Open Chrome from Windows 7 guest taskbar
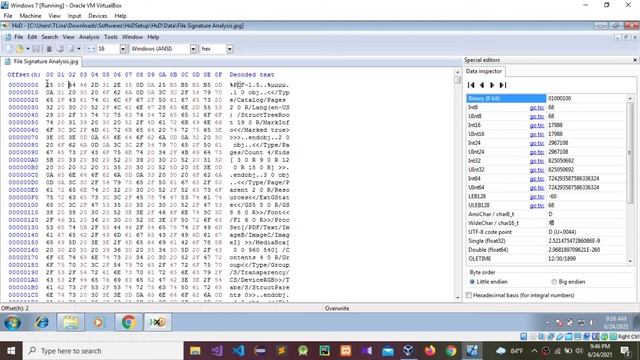 pos(129,322)
